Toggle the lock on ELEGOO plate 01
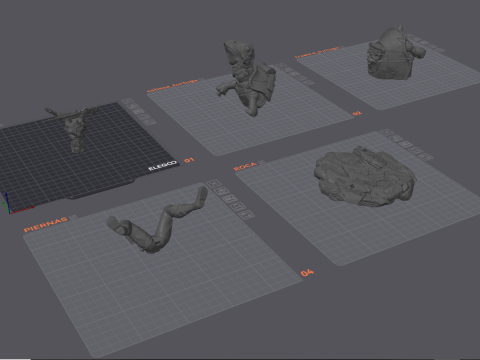Viewport: 480px width, 360px height. (x=144, y=117)
